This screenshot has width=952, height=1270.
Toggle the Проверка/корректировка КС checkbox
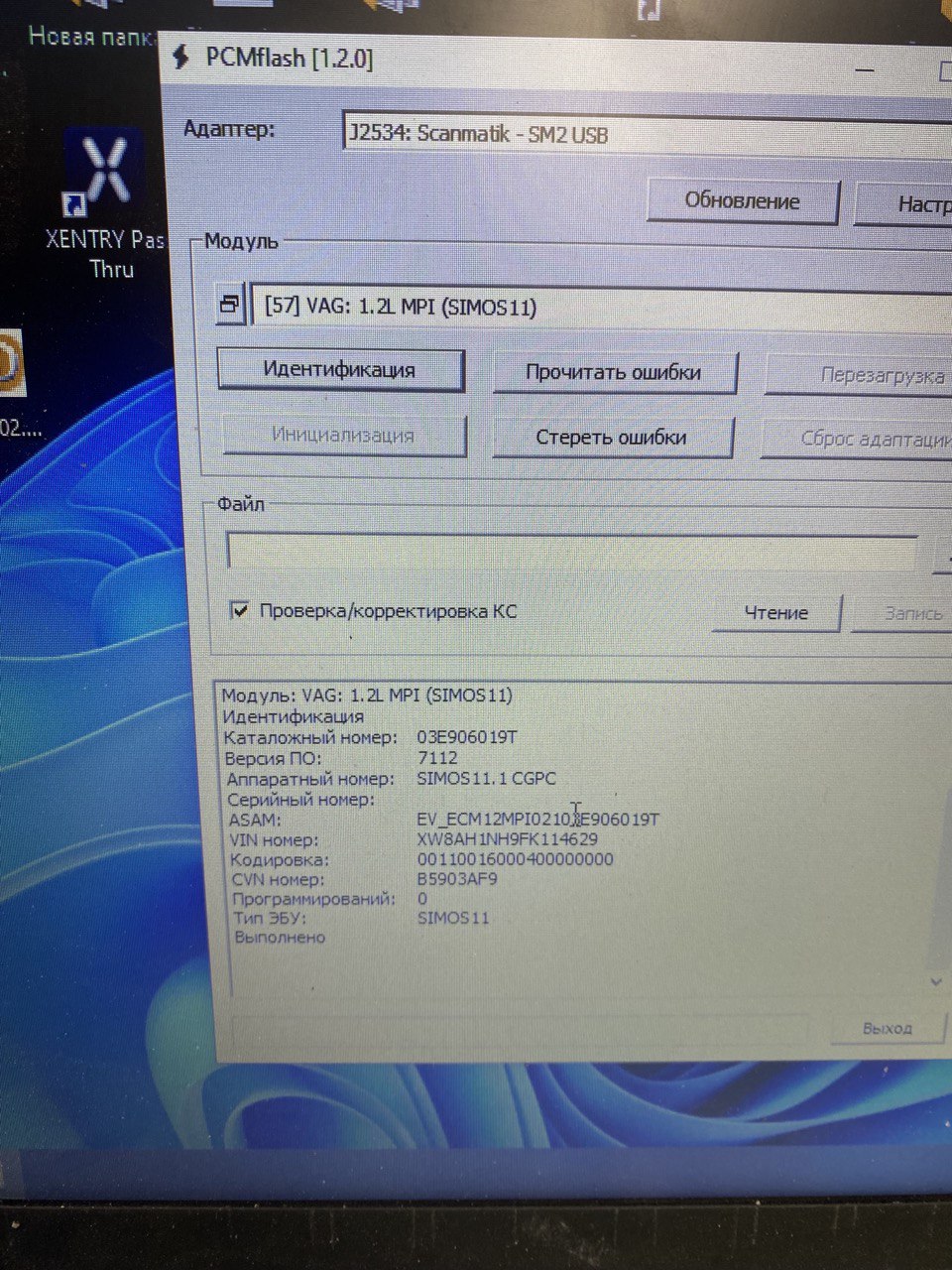(240, 610)
